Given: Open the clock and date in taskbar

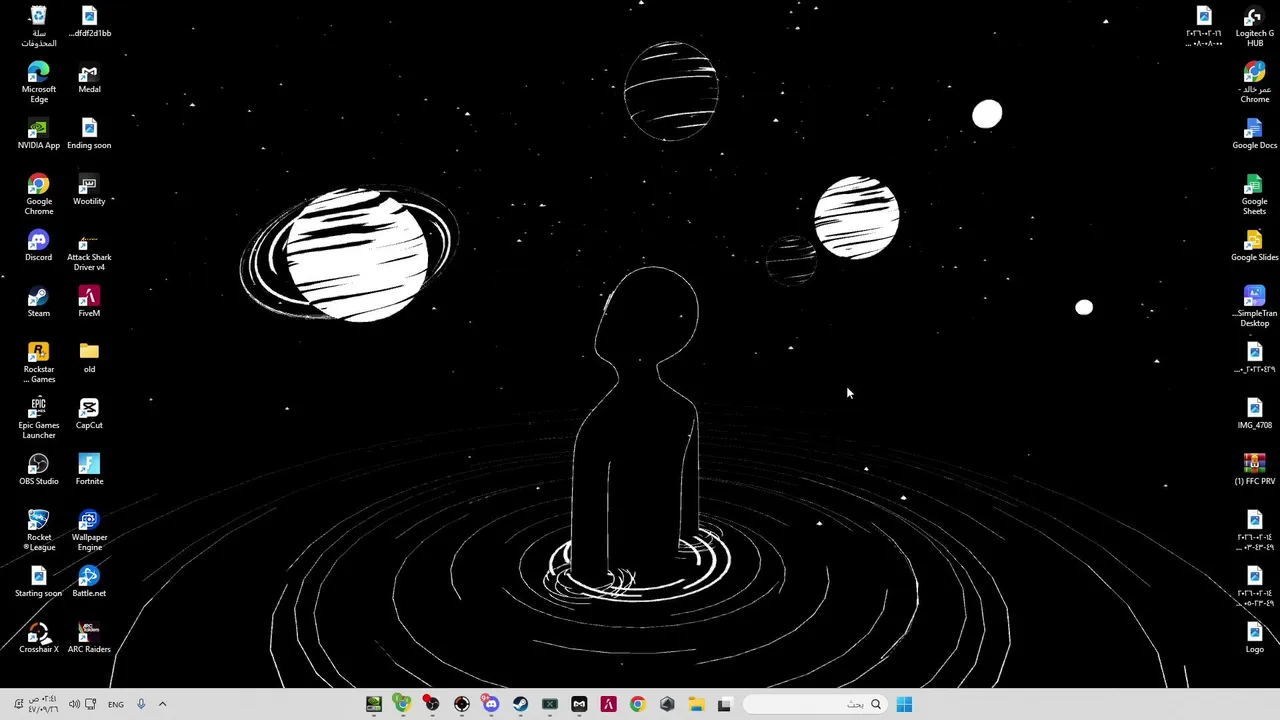Looking at the screenshot, I should point(42,704).
